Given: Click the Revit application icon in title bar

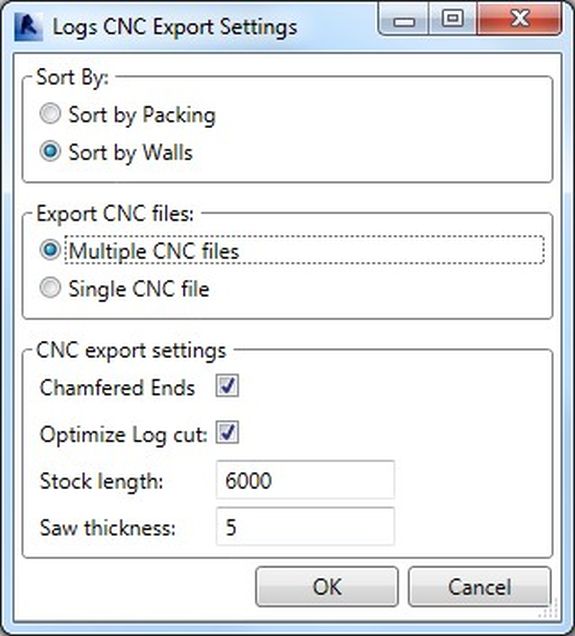Looking at the screenshot, I should (28, 27).
